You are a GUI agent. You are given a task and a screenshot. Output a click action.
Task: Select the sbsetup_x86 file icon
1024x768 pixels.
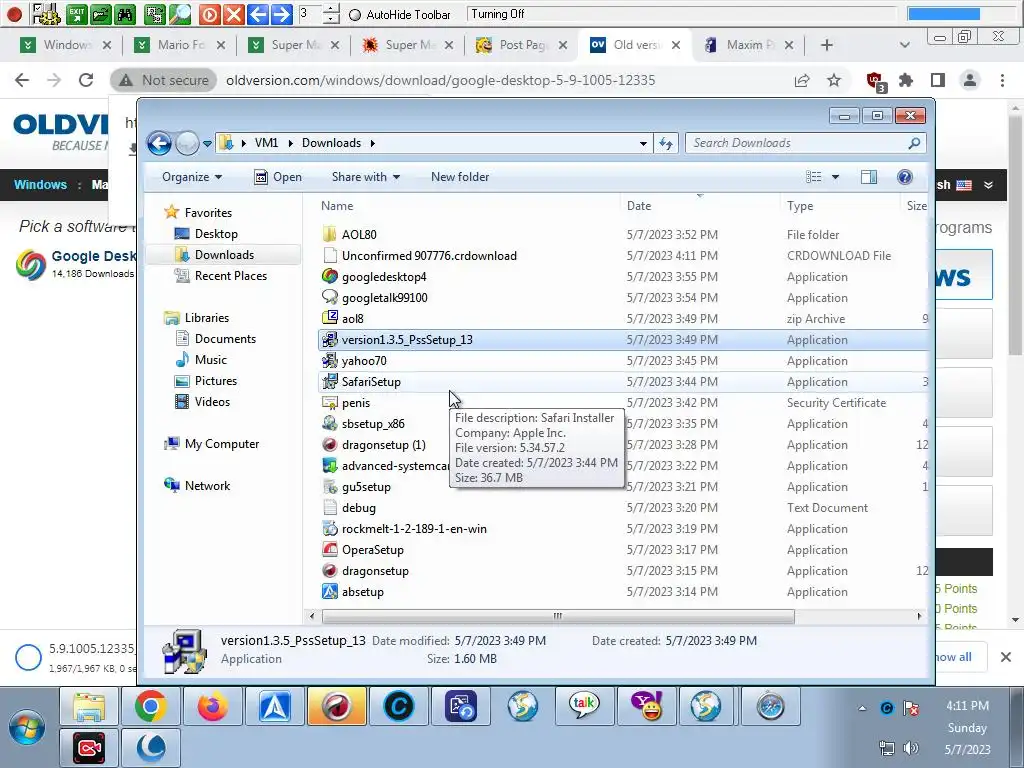tap(330, 423)
